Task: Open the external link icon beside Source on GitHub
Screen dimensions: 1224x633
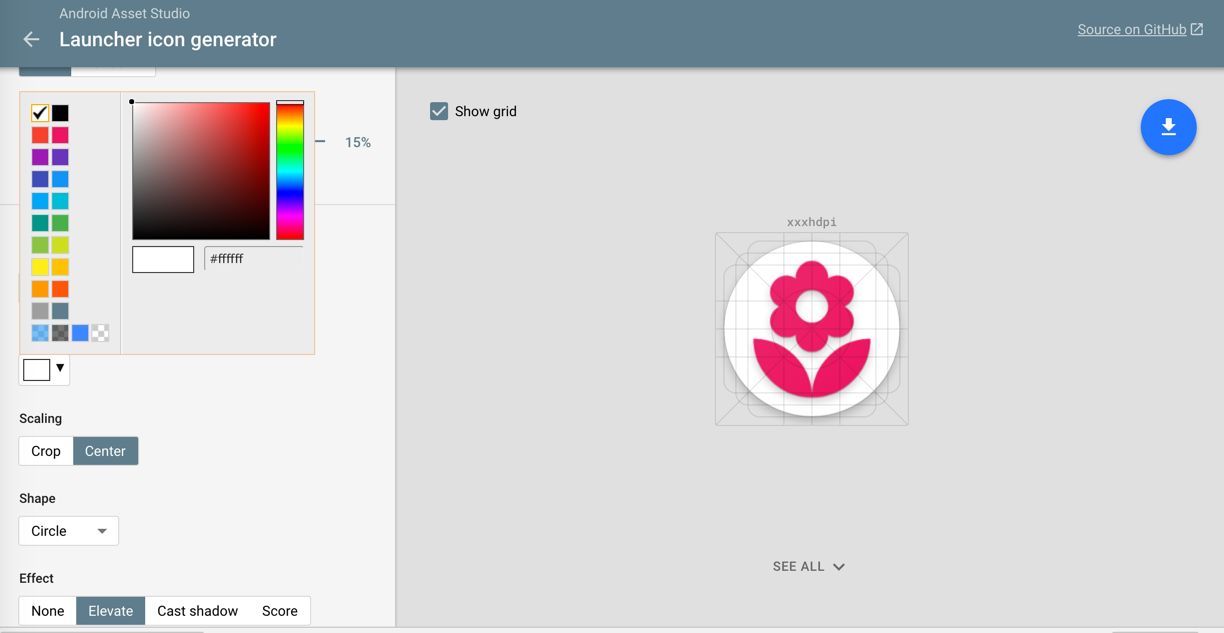Action: [x=1197, y=30]
